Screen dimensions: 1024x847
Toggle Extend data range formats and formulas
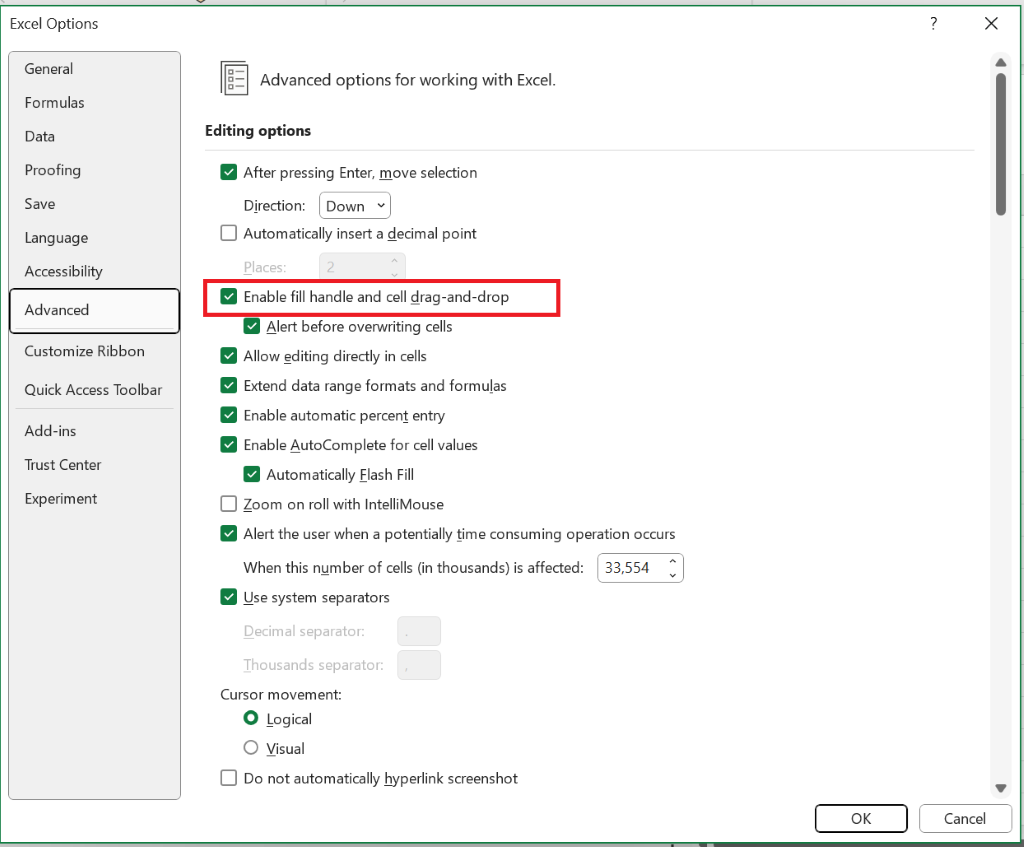[229, 385]
